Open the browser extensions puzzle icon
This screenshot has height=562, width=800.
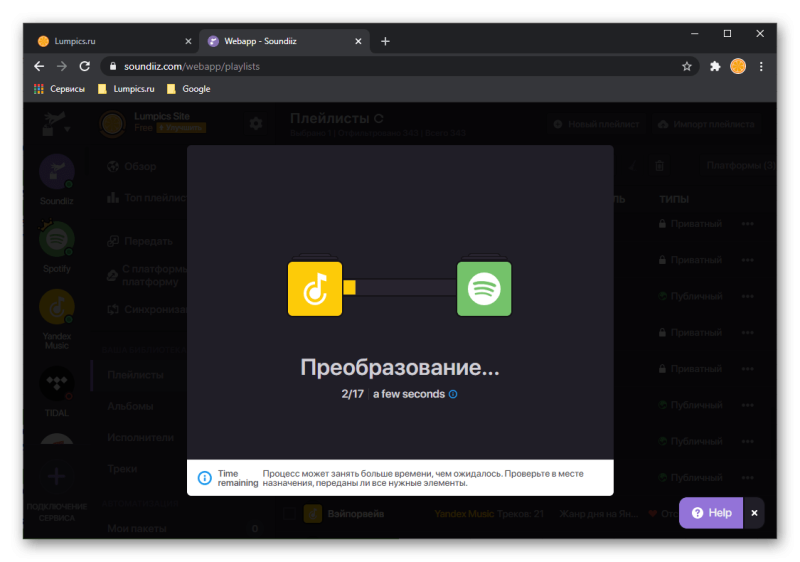click(715, 66)
